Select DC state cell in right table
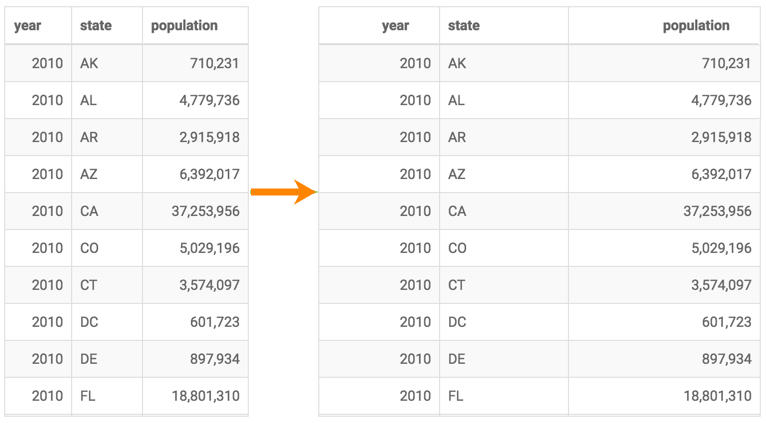Screen dimensions: 766x423 (x=457, y=322)
